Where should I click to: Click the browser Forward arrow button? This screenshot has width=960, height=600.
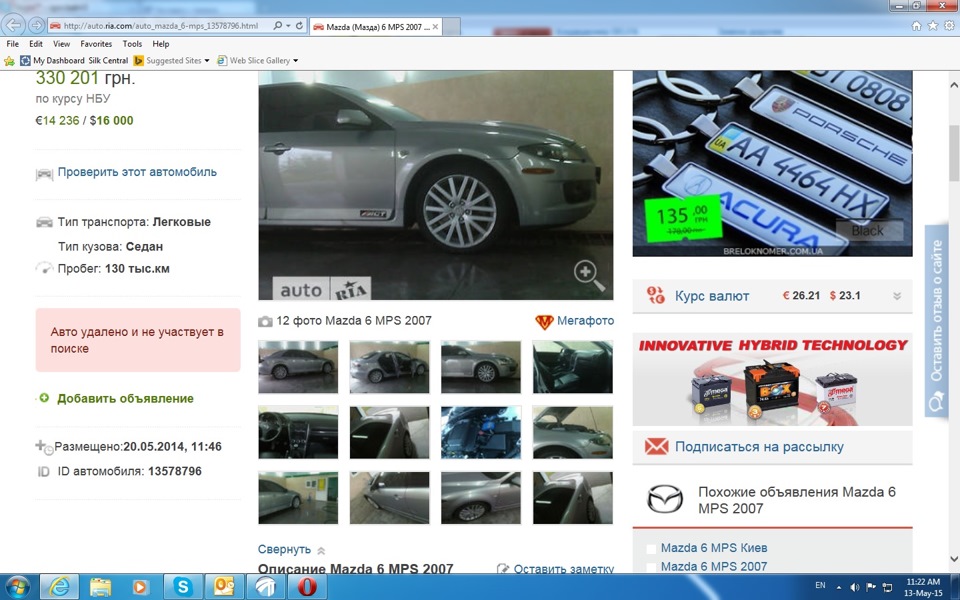coord(36,26)
